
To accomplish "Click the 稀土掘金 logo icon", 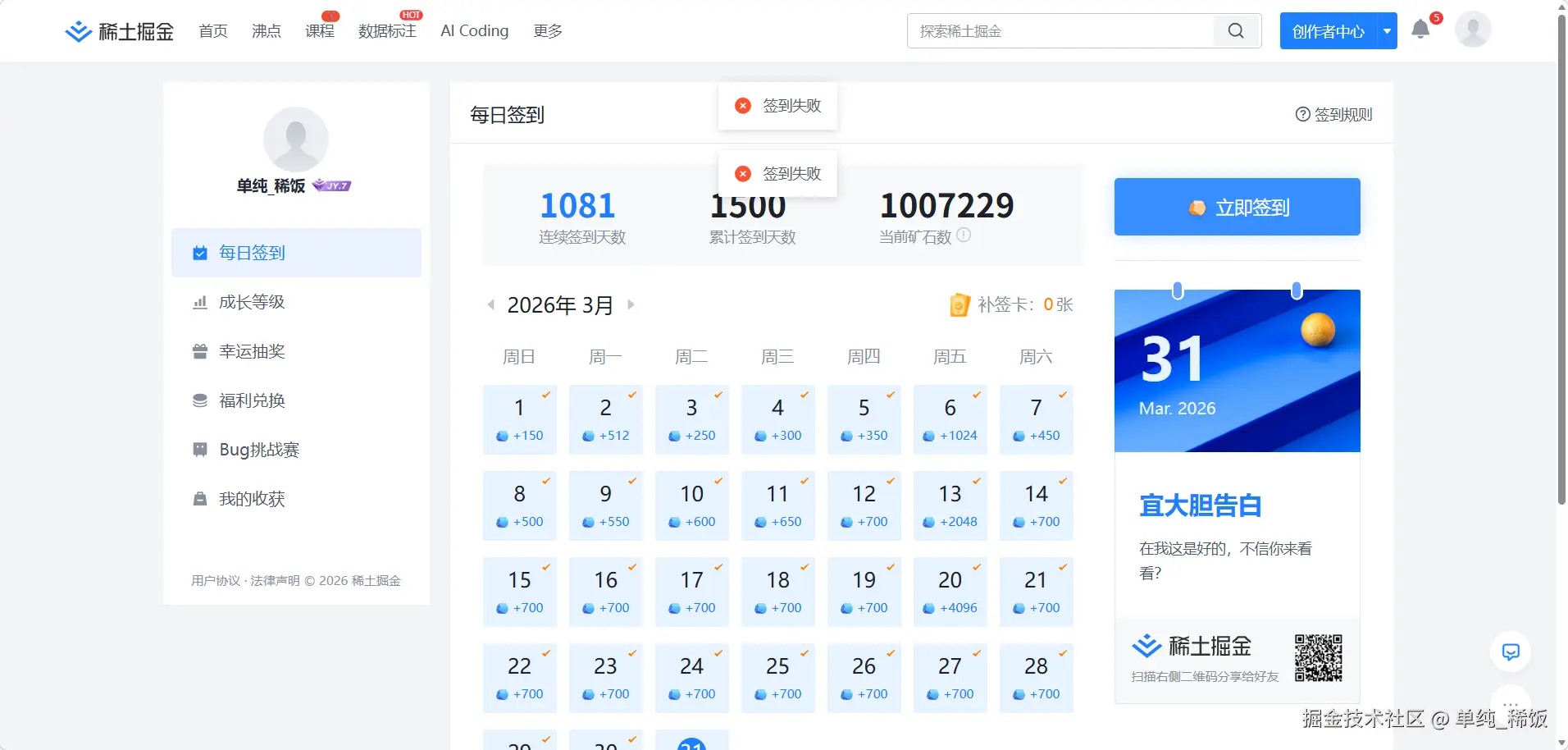I will pyautogui.click(x=78, y=30).
